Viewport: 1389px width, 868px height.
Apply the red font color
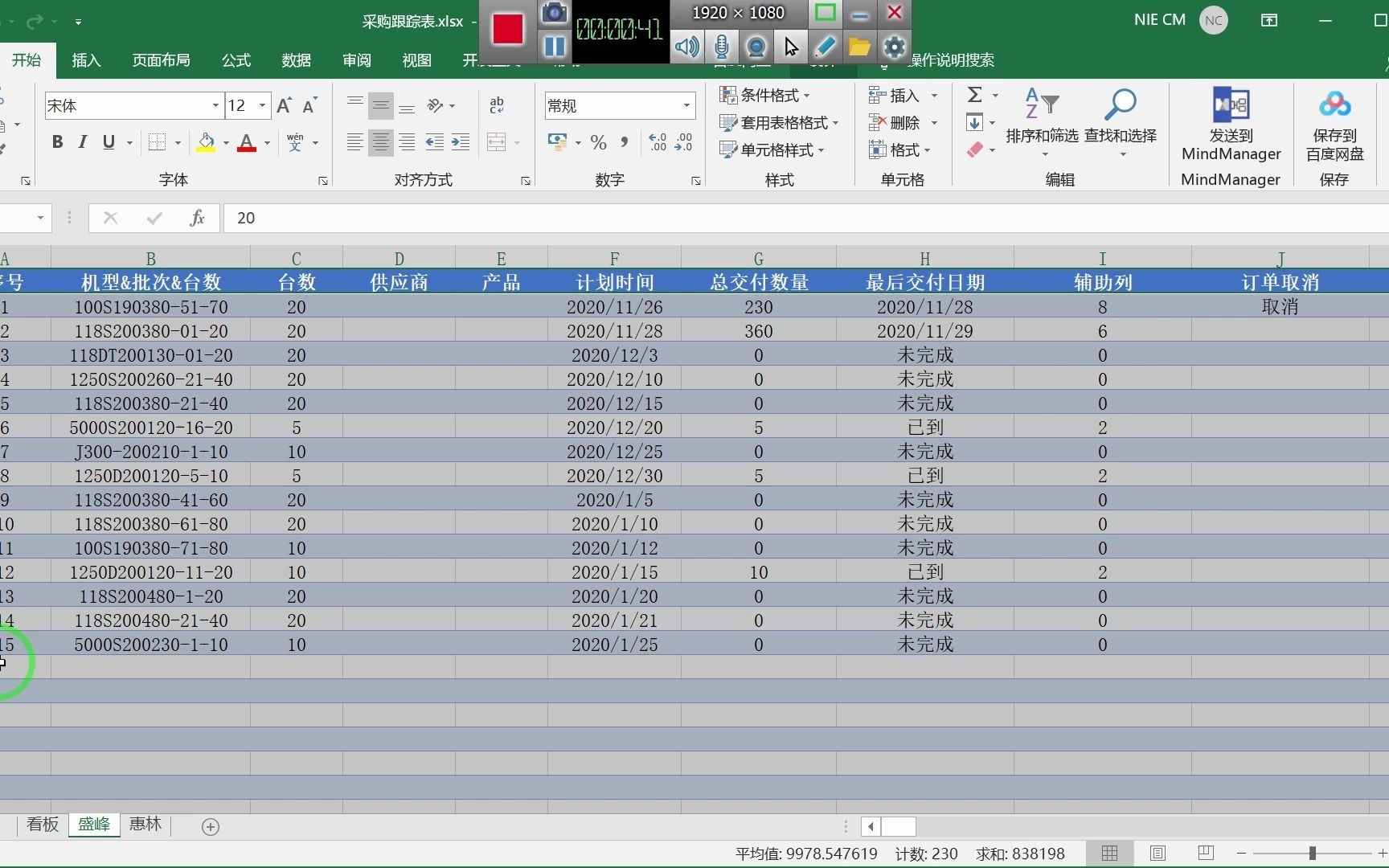[247, 142]
